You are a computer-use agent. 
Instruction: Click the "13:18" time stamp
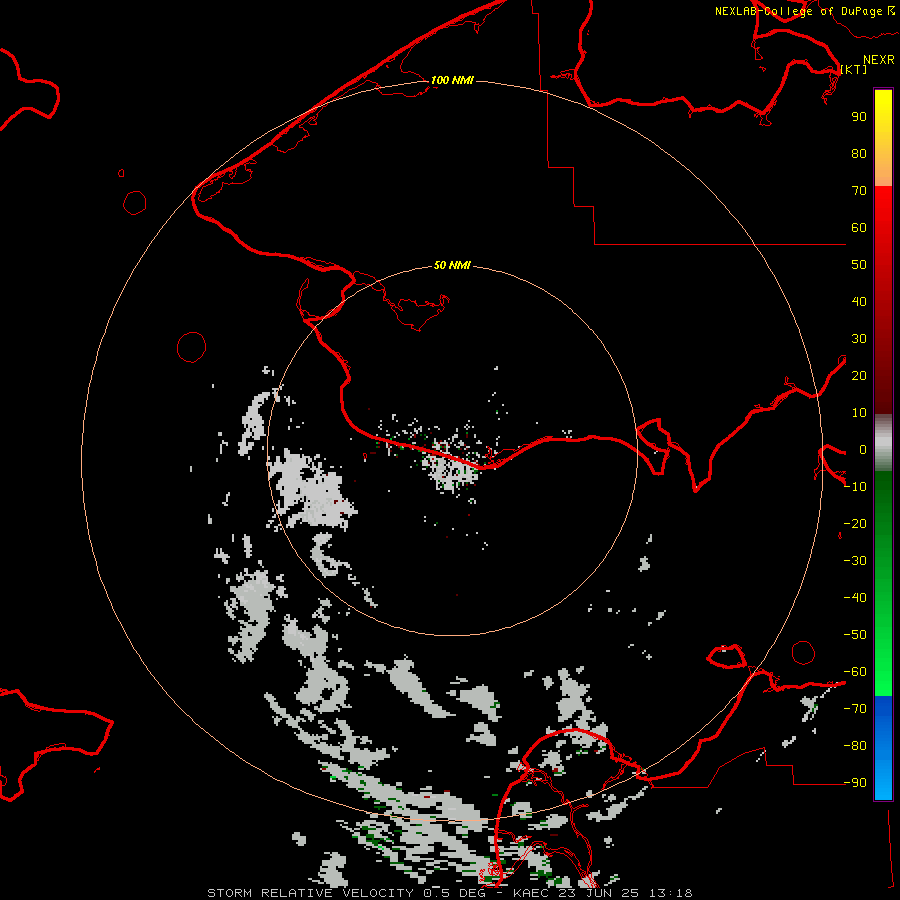[670, 893]
